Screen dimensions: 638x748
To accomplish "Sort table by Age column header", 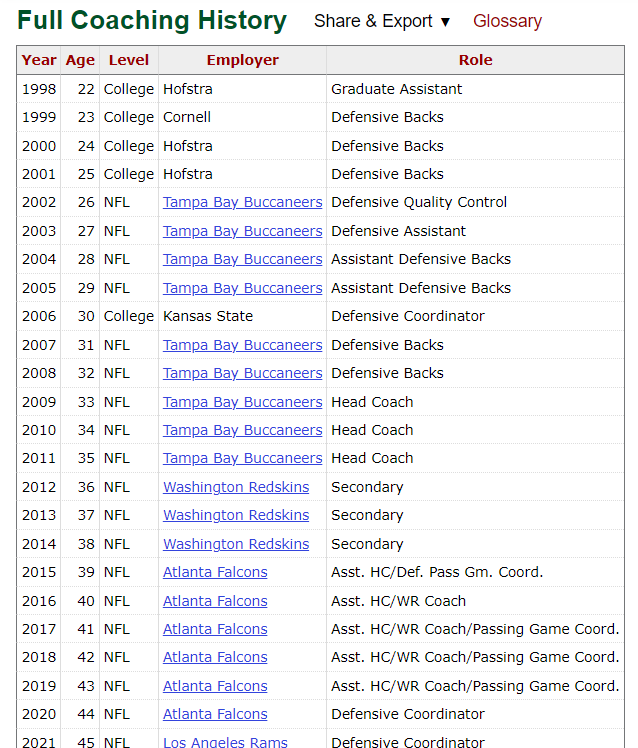I will [80, 60].
